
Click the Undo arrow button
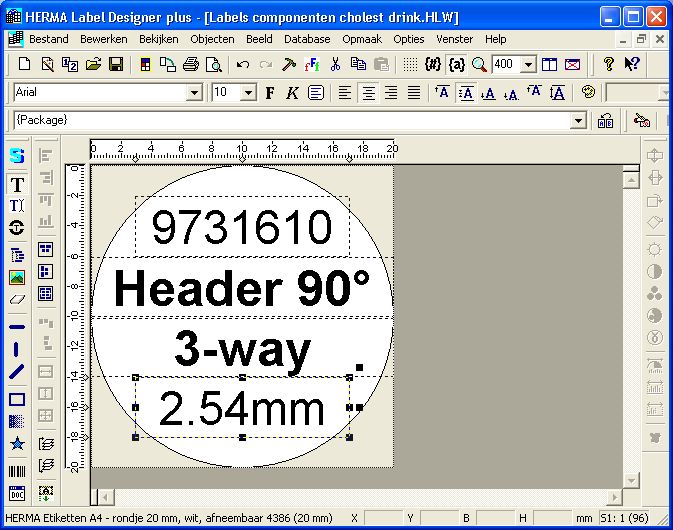pyautogui.click(x=243, y=65)
